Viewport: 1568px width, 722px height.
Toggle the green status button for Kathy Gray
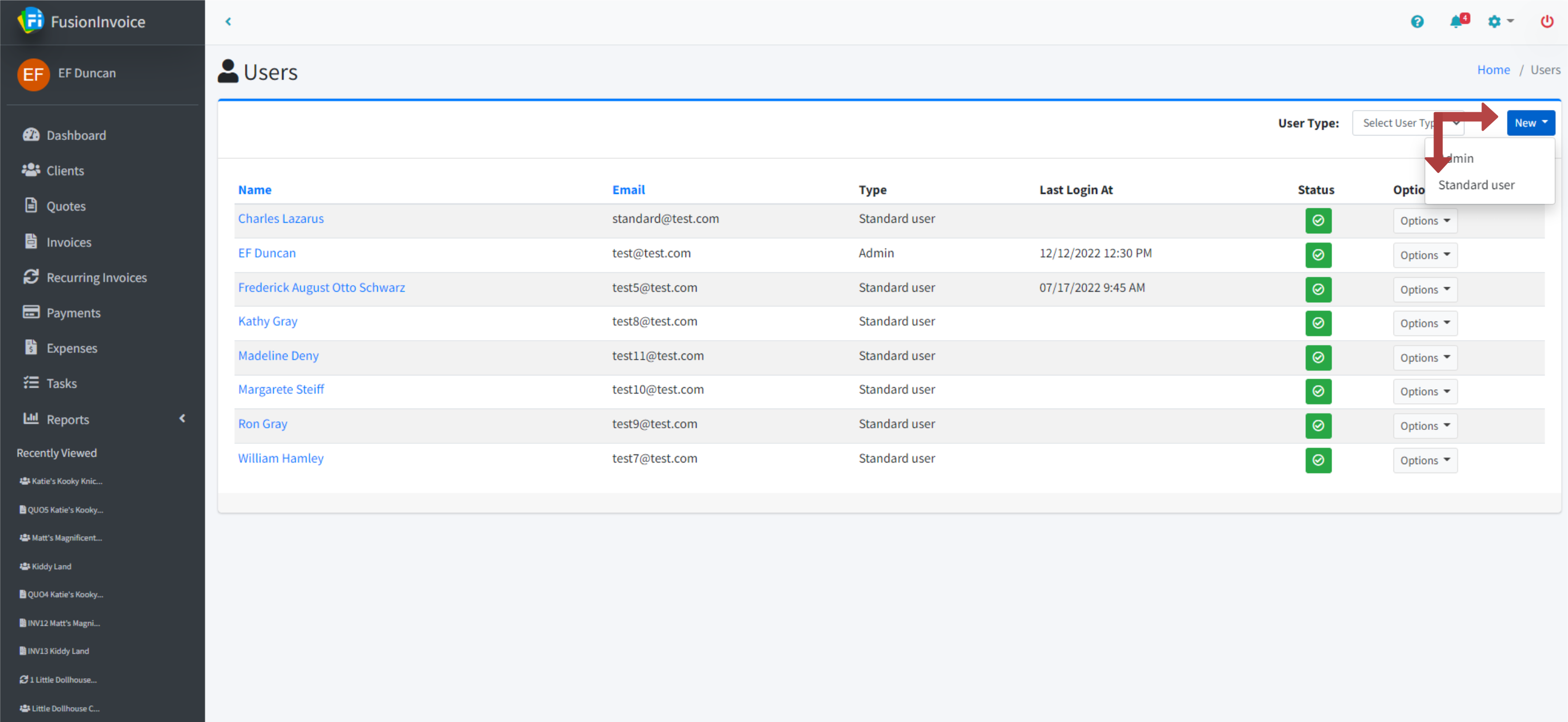tap(1318, 324)
